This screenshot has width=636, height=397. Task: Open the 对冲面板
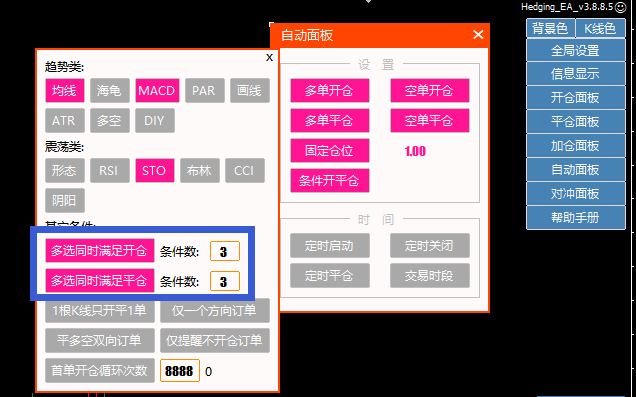tap(576, 194)
